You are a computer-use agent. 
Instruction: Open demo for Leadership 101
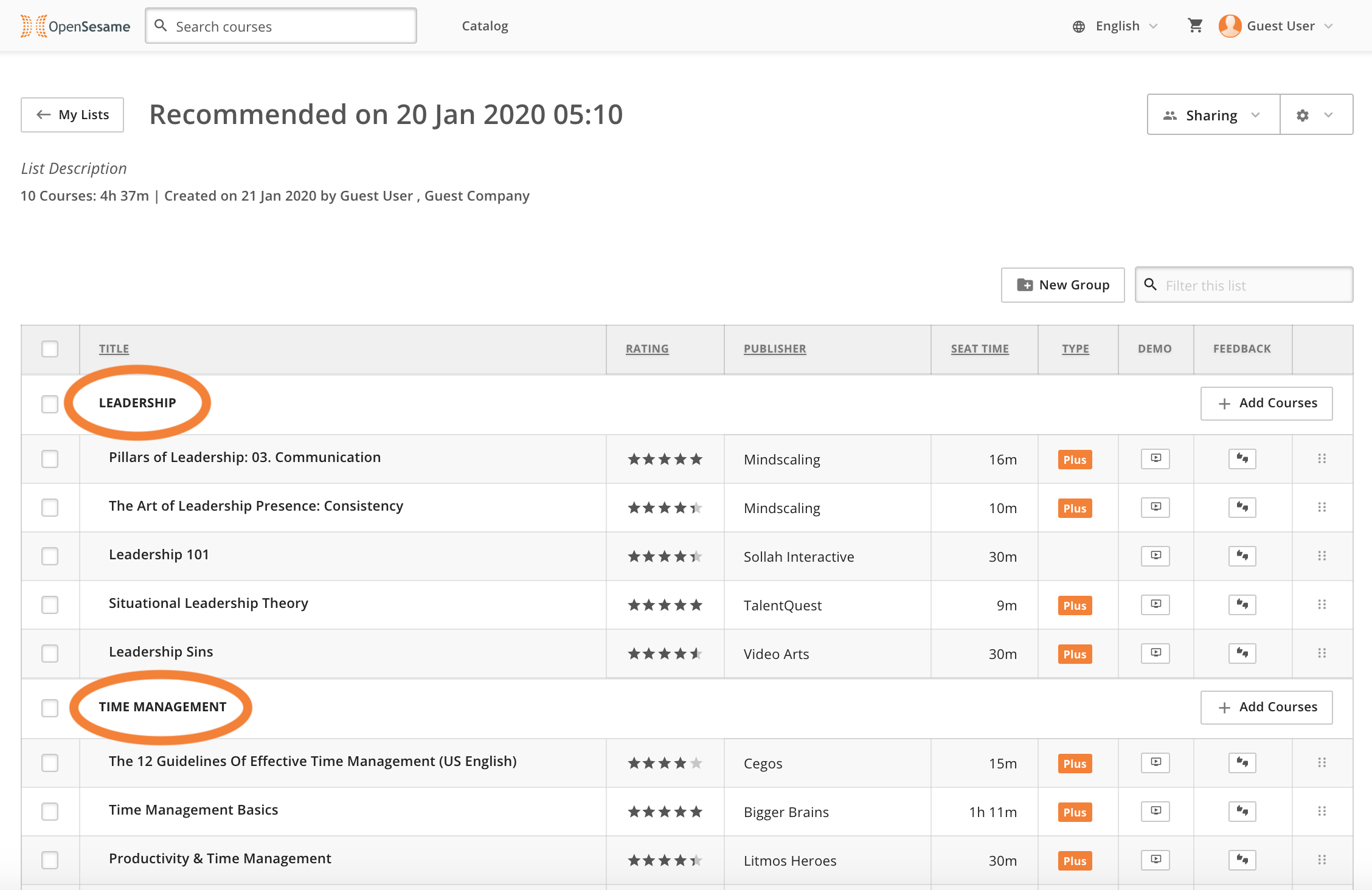[x=1155, y=556]
